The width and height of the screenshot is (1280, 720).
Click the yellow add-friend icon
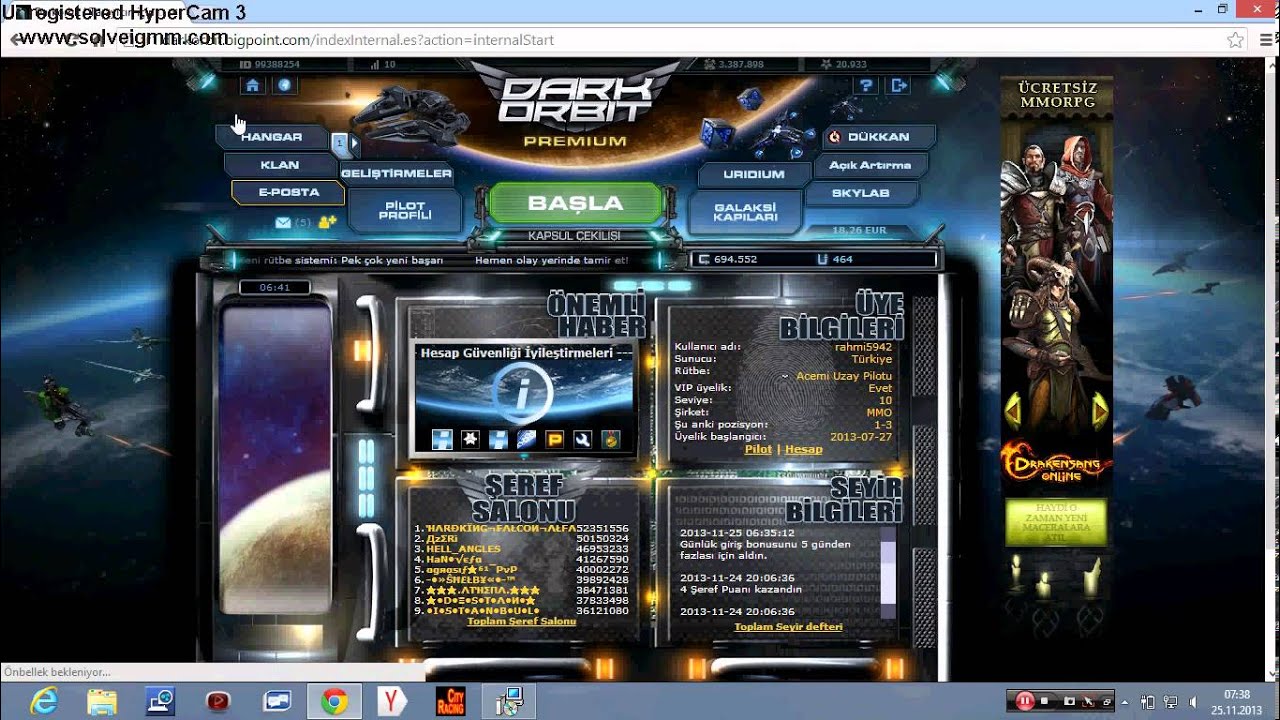point(327,222)
